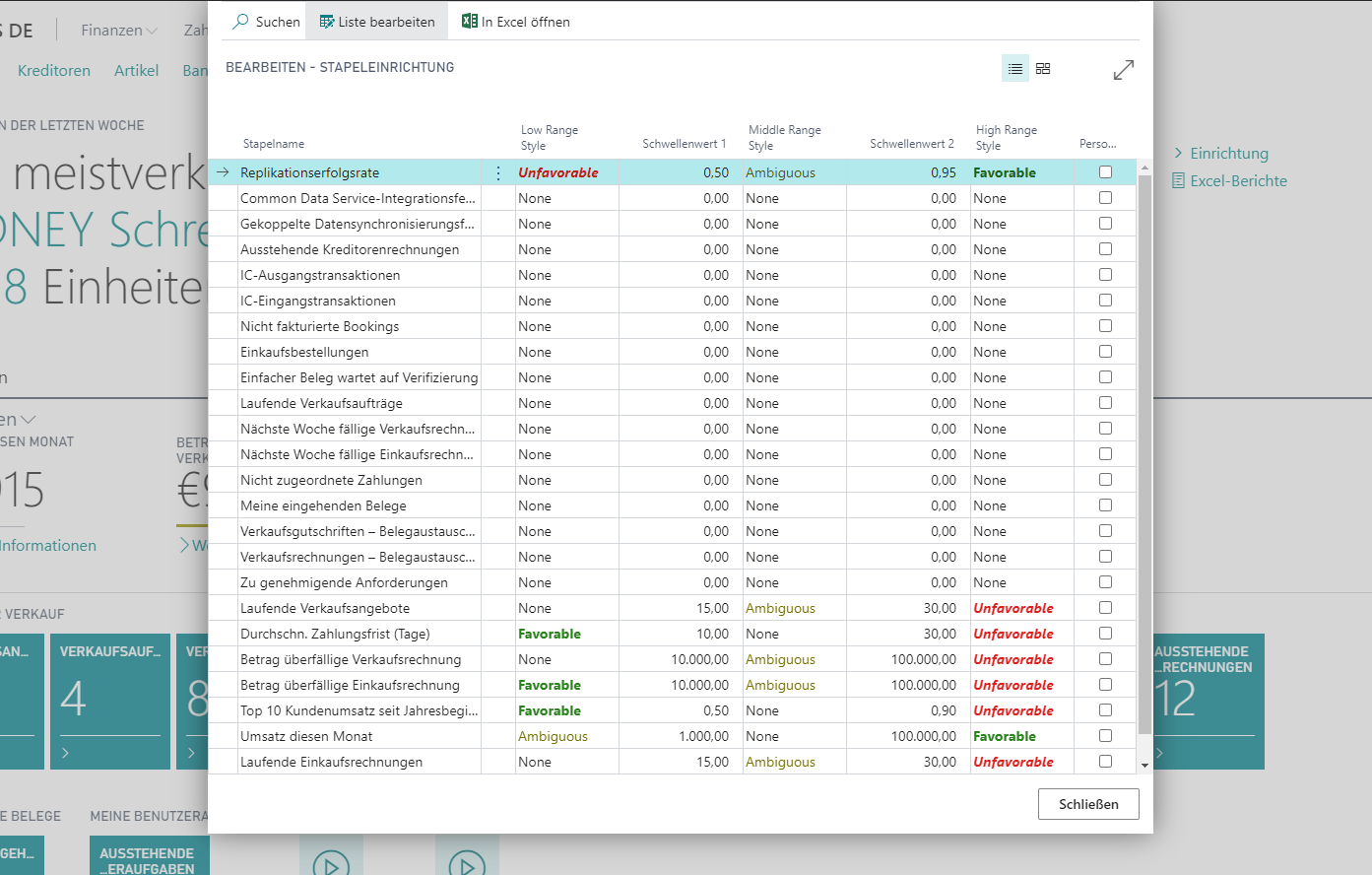Click Excel-Berichte icon in background page

(1179, 180)
